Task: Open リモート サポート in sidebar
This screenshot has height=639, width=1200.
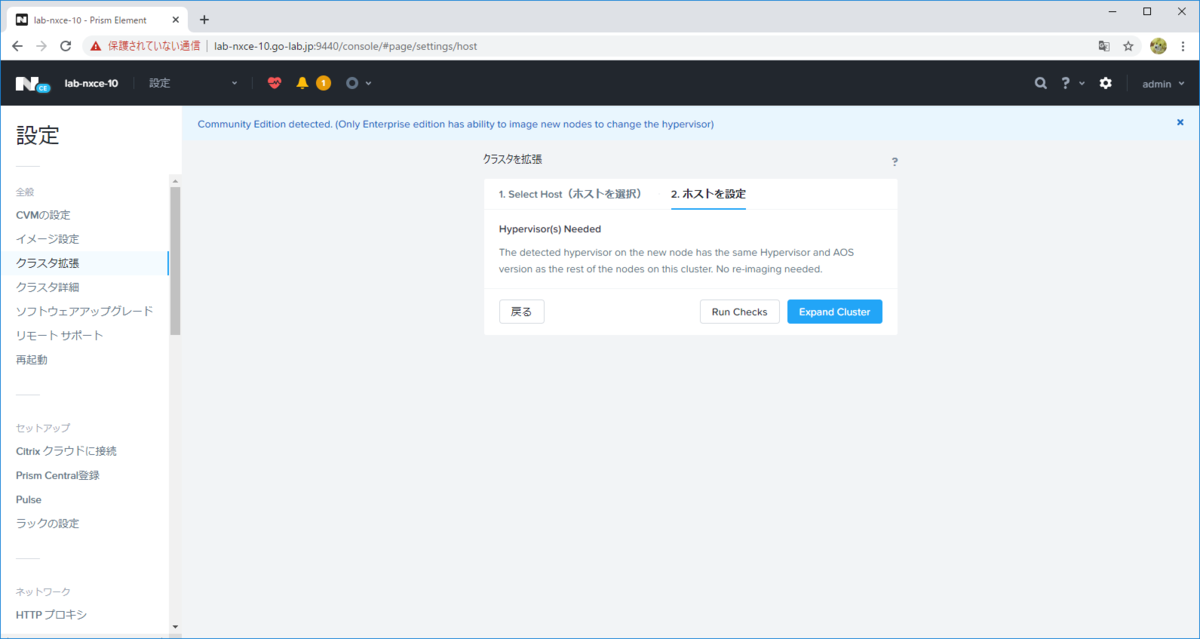Action: click(x=59, y=335)
